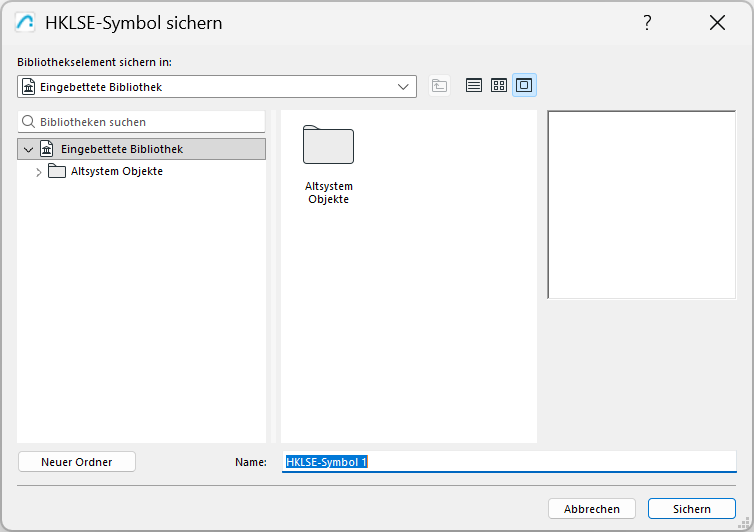The image size is (754, 532).
Task: Click the Name field with HKLSE-Symbol 1
Action: coord(509,462)
